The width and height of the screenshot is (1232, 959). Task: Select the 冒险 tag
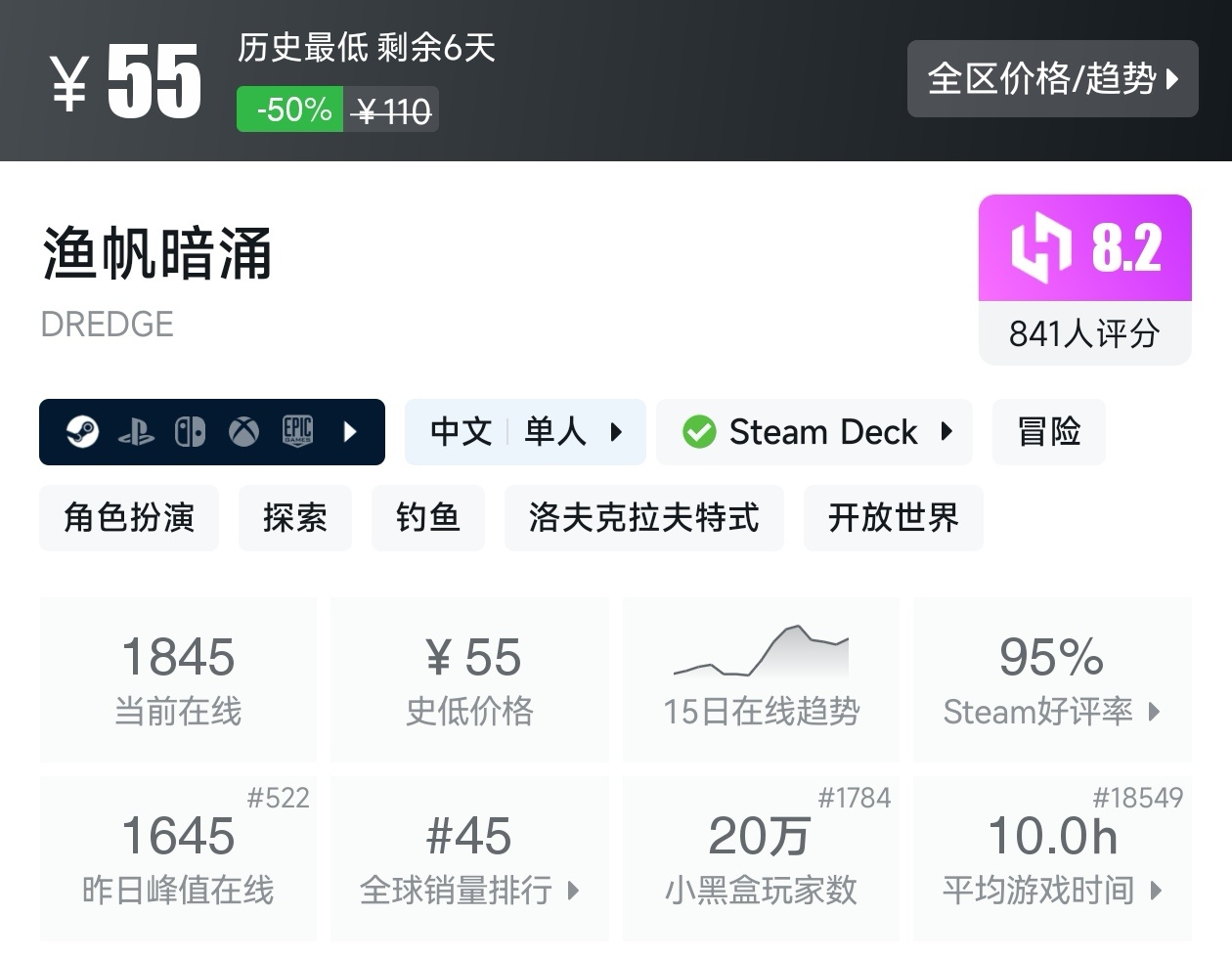[1048, 431]
